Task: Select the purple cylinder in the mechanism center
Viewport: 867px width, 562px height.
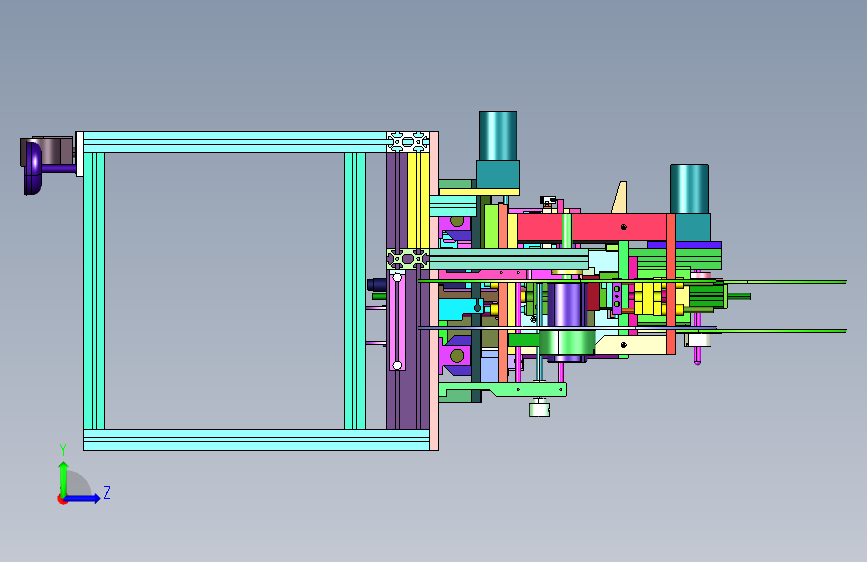Action: 566,305
